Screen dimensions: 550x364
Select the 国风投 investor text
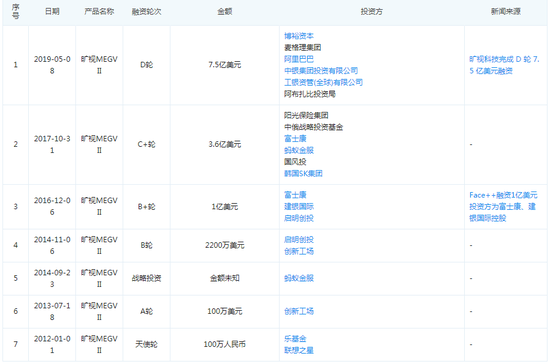(x=295, y=162)
